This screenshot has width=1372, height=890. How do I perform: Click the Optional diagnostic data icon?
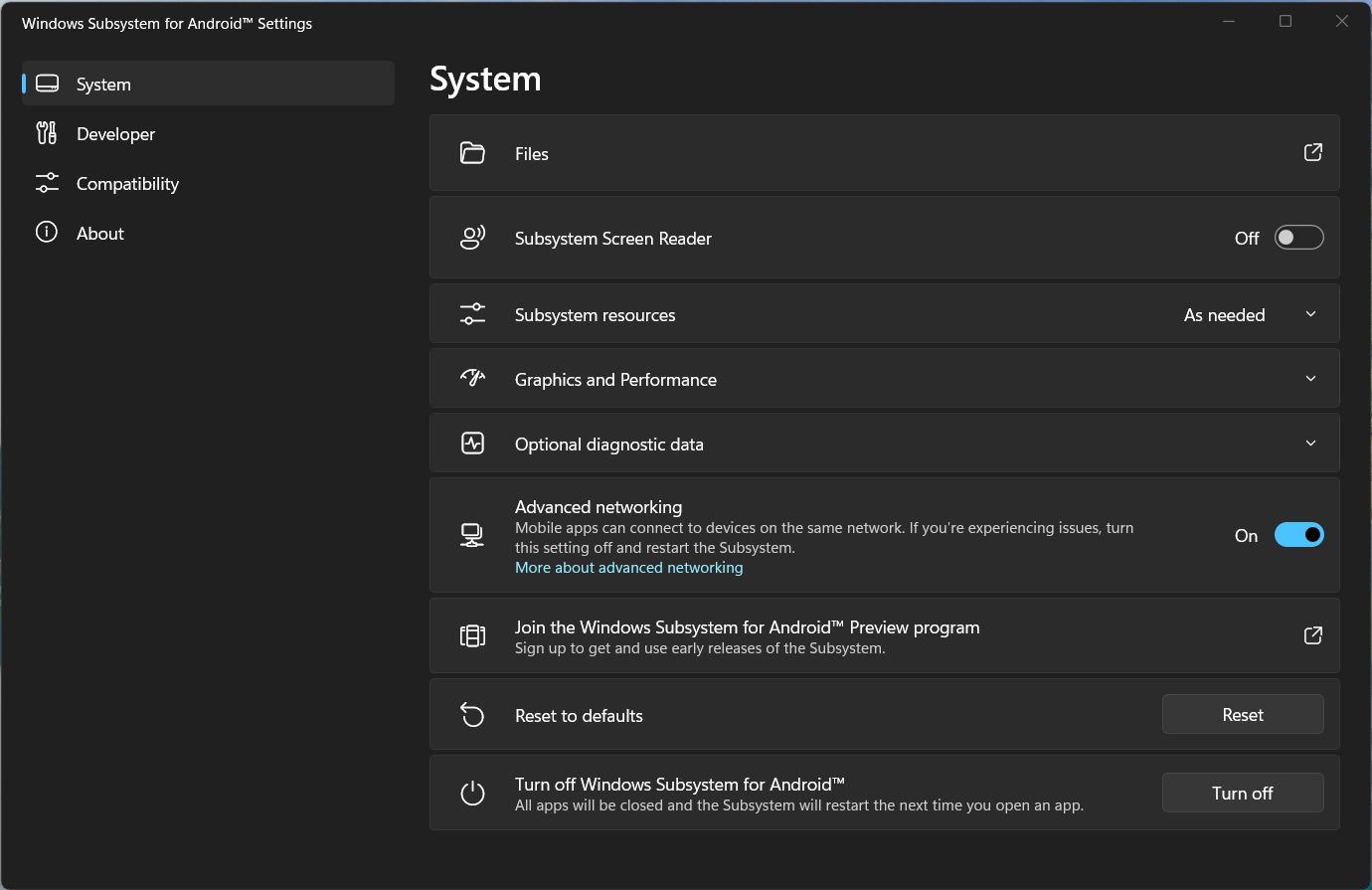[x=472, y=444]
